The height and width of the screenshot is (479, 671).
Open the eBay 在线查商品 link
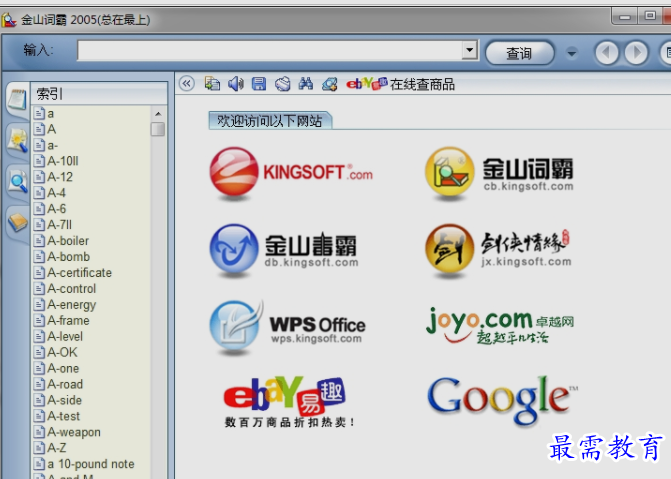tap(400, 84)
